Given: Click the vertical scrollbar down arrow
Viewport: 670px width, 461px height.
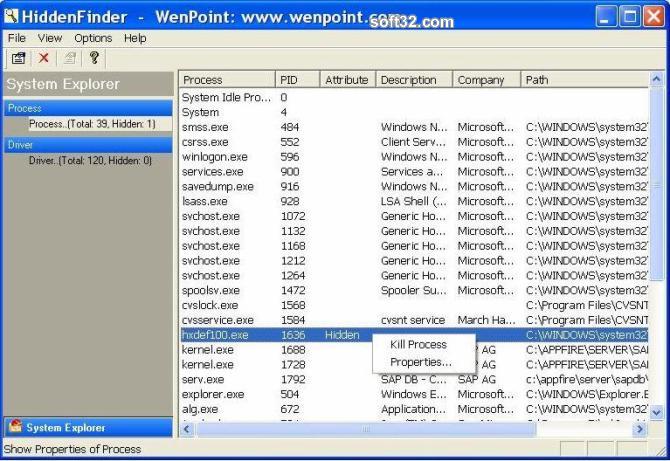Looking at the screenshot, I should (657, 411).
